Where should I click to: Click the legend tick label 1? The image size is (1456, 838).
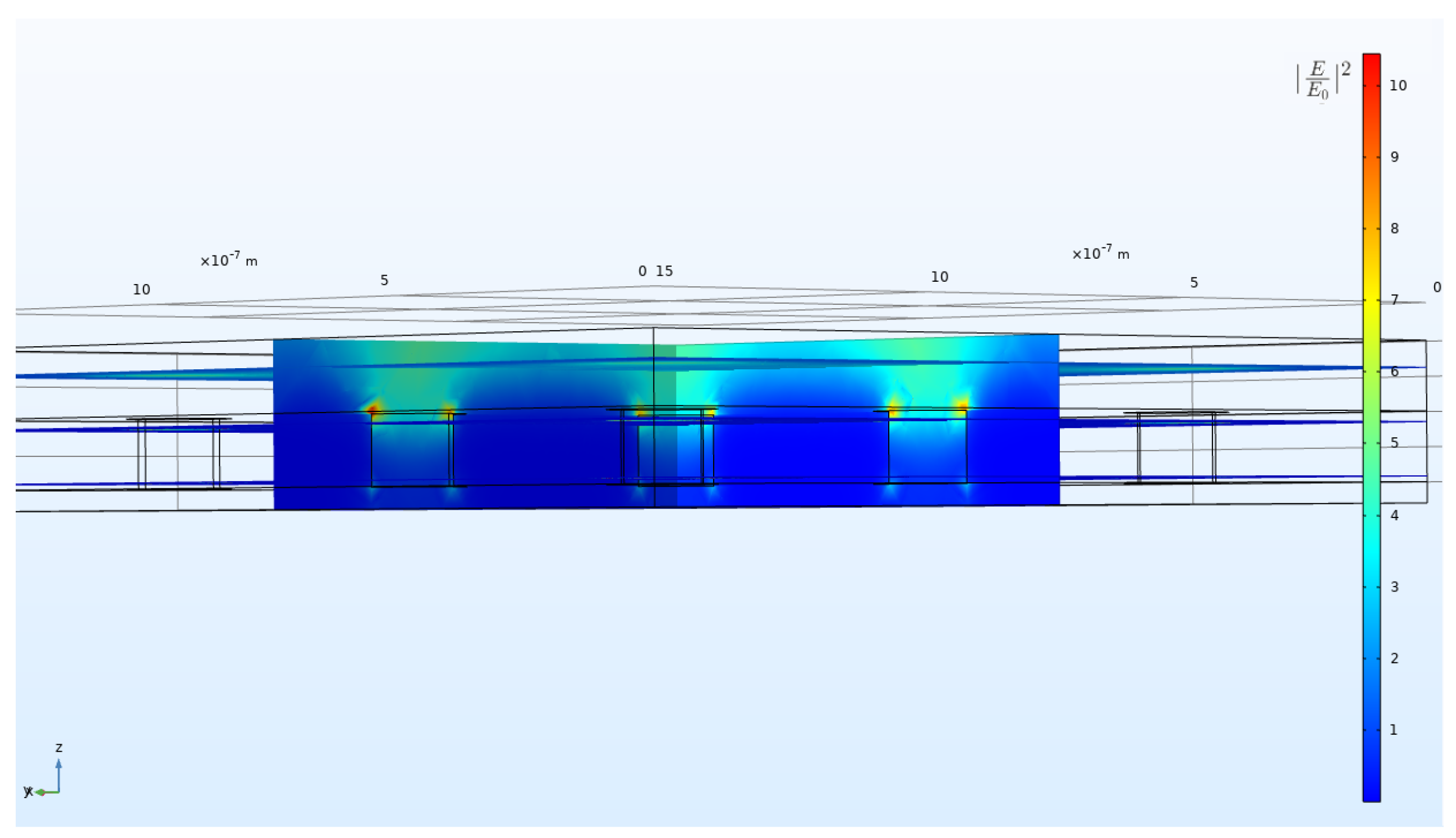tap(1393, 730)
